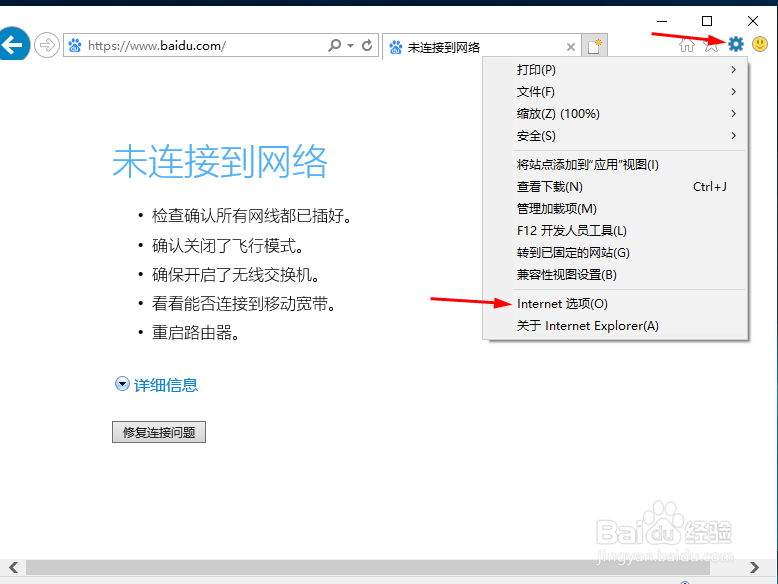Select 关于 Internet Explorer(A)
Viewport: 778px width, 584px height.
615,326
